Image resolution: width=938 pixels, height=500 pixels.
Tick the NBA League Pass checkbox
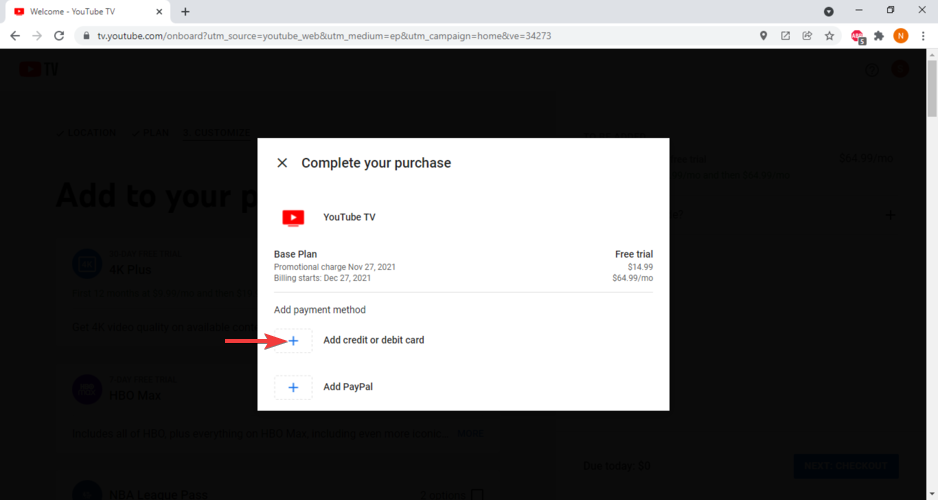click(x=477, y=494)
